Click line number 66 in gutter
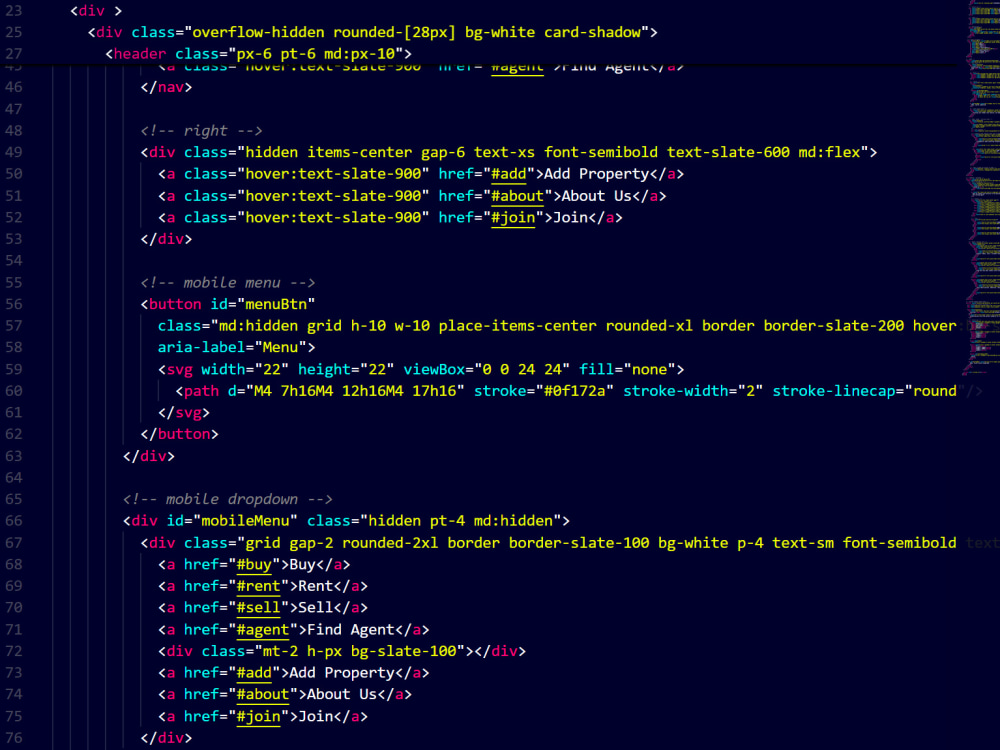The image size is (1000, 750). pos(13,521)
